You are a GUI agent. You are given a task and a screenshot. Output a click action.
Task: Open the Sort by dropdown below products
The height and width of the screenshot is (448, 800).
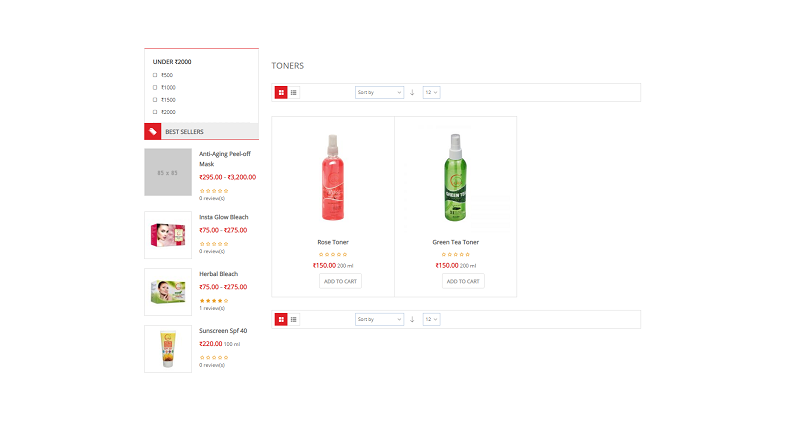click(x=379, y=319)
